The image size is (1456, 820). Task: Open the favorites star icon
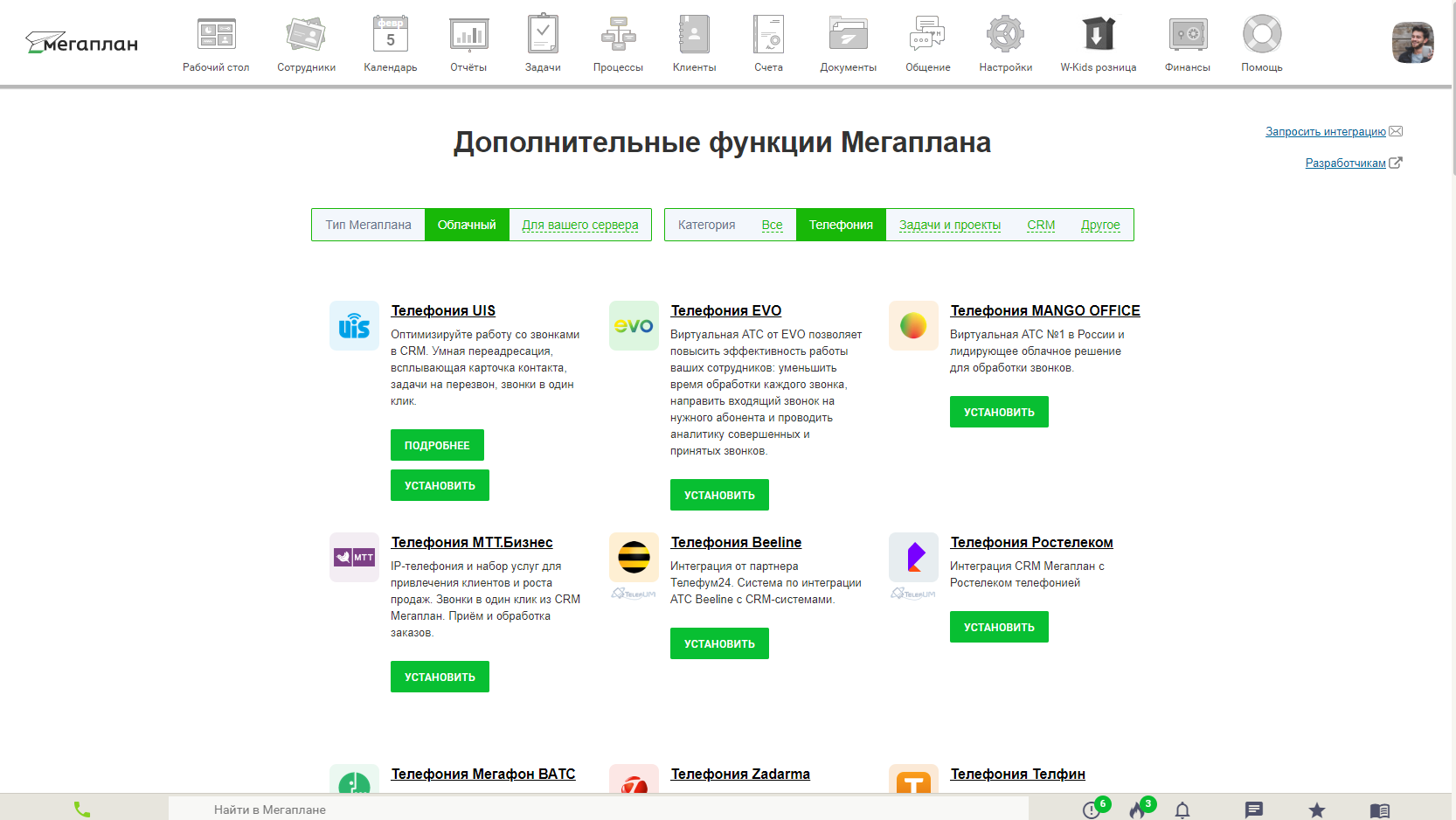tap(1317, 810)
